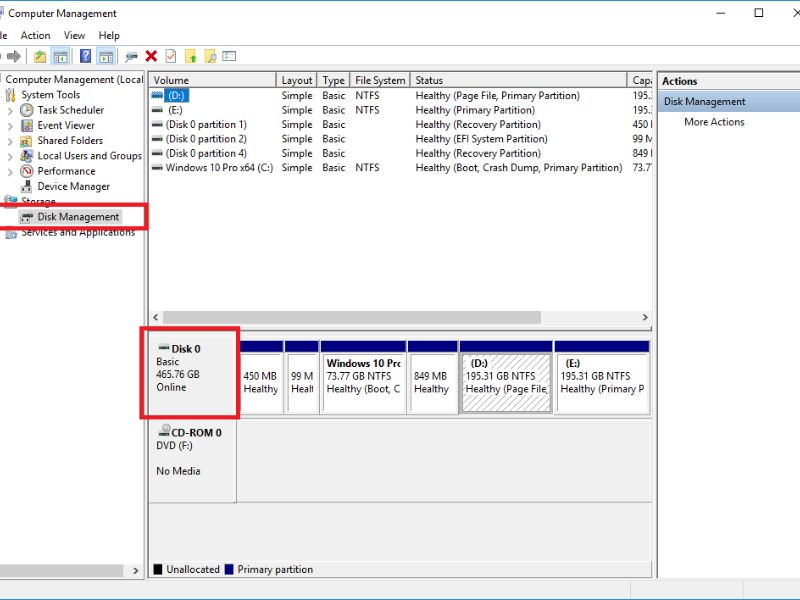Open Help with the blue question mark icon
This screenshot has height=600, width=800.
tap(85, 56)
